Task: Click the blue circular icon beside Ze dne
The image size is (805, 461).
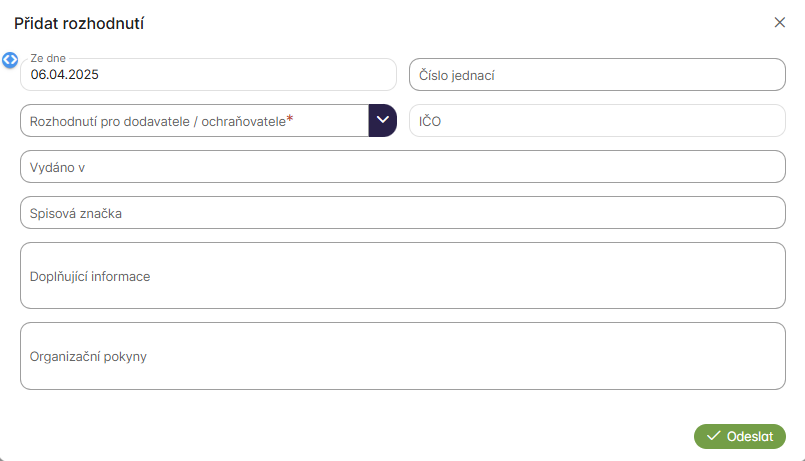Action: coord(11,60)
